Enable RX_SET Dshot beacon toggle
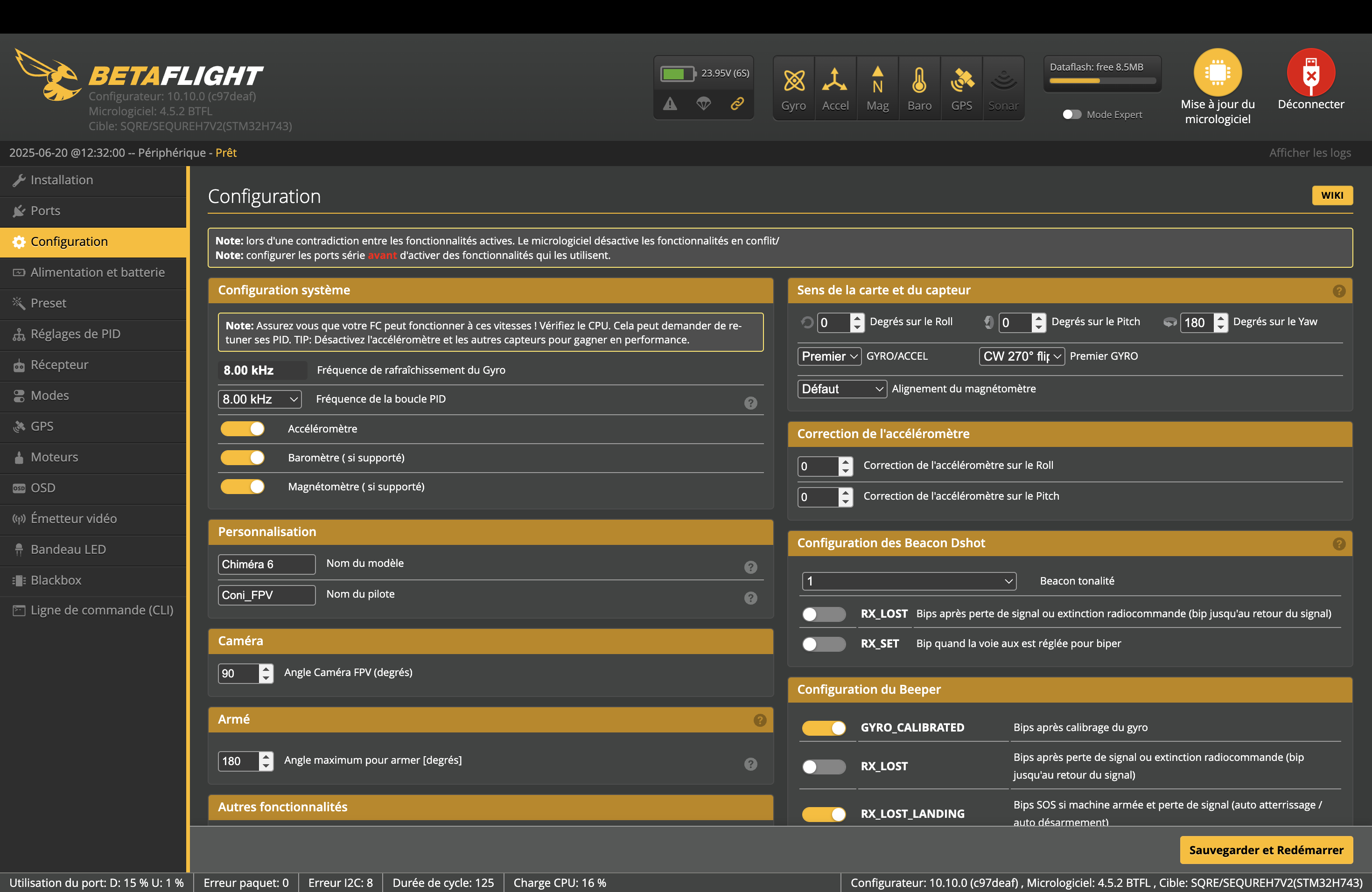The image size is (1372, 892). click(x=824, y=644)
